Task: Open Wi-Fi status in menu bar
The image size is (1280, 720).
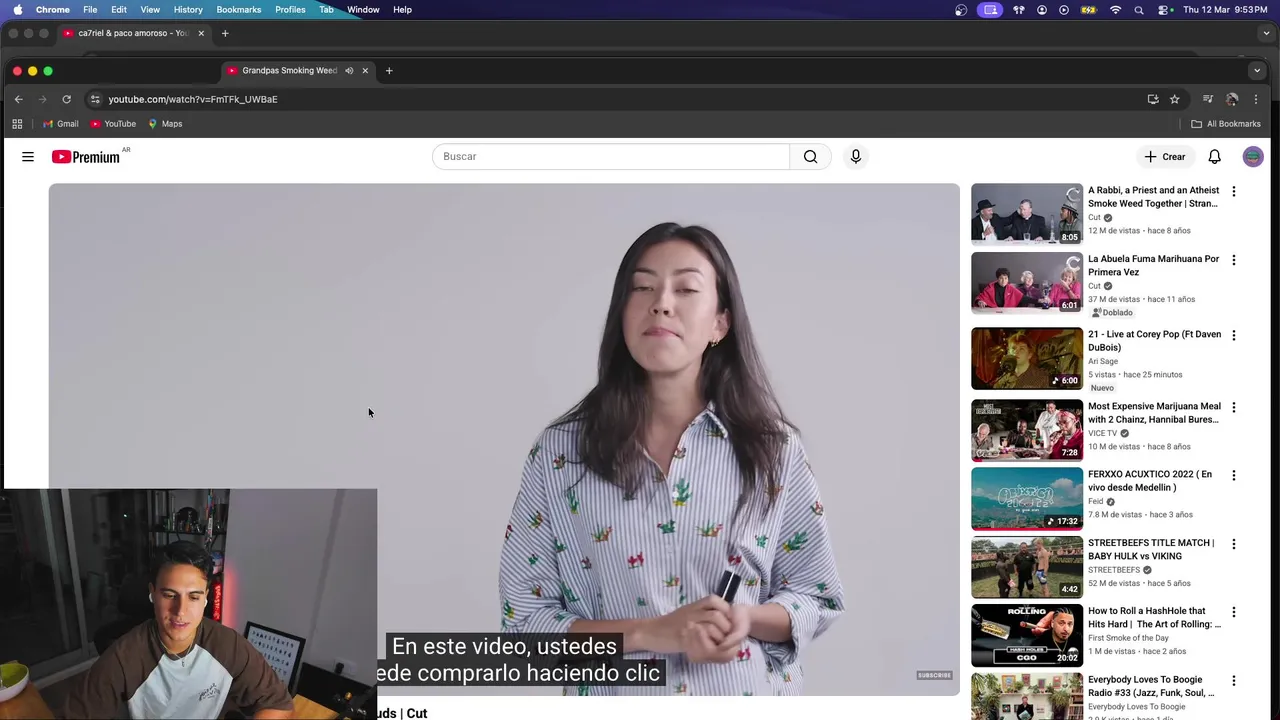Action: pyautogui.click(x=1116, y=10)
